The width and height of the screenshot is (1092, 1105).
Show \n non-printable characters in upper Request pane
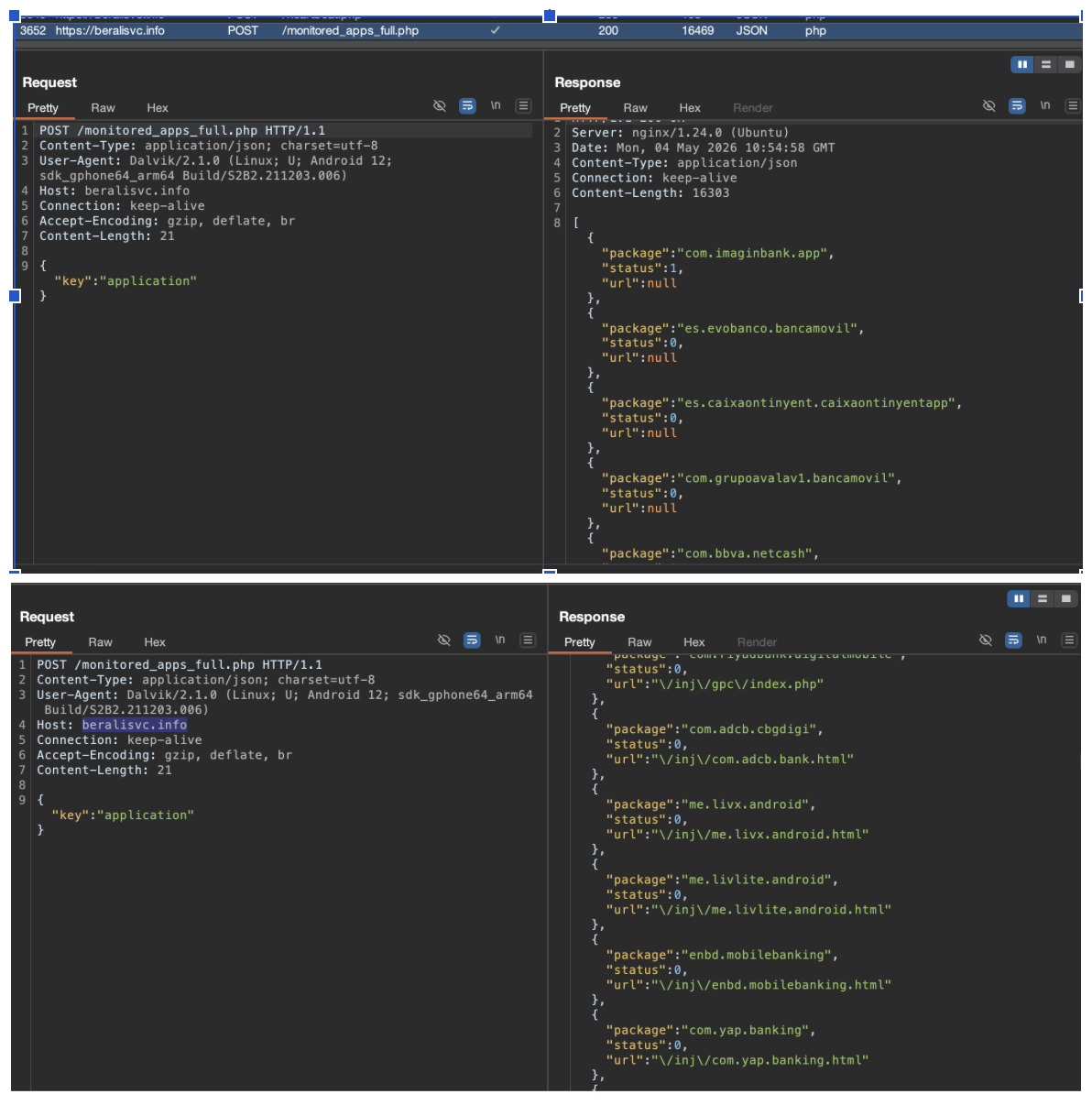coord(496,106)
